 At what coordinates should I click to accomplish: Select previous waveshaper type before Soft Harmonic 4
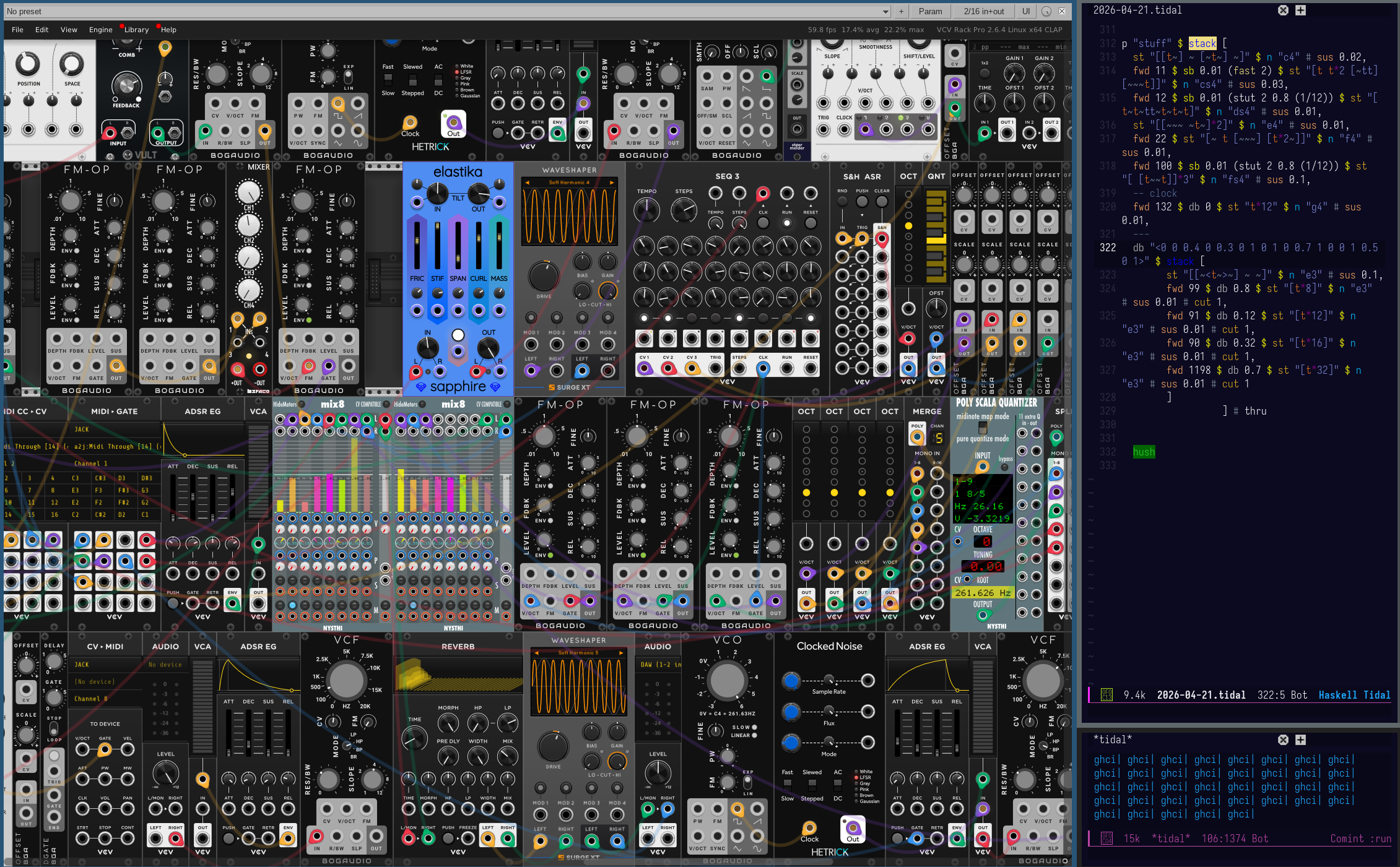click(527, 183)
